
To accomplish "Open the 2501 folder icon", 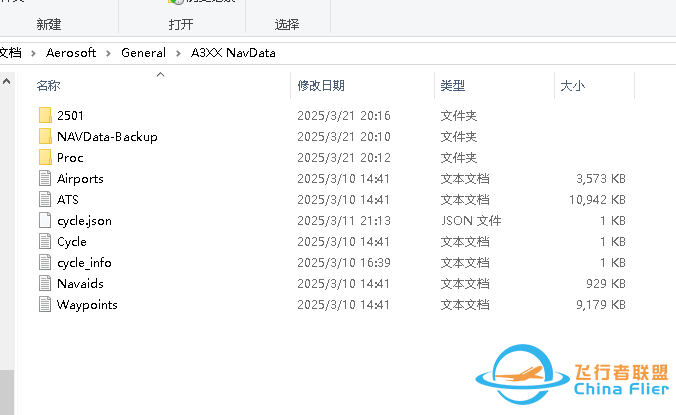I will point(45,115).
